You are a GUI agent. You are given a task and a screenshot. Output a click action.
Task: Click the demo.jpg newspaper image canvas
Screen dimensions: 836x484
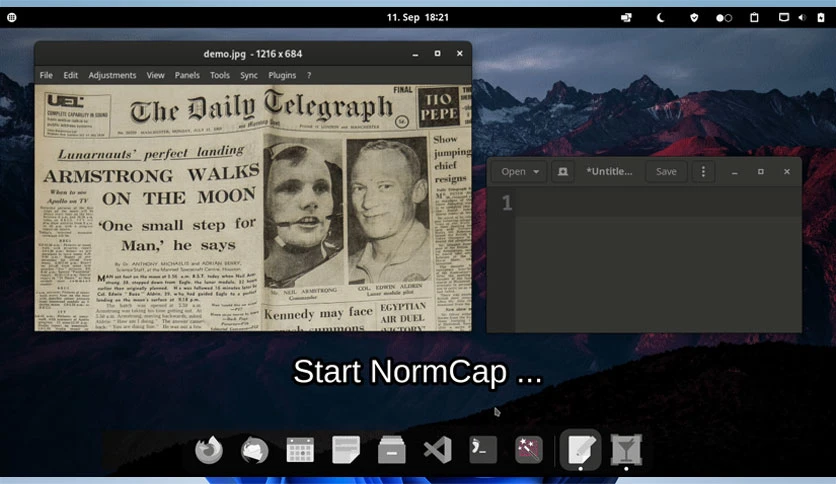pos(253,208)
